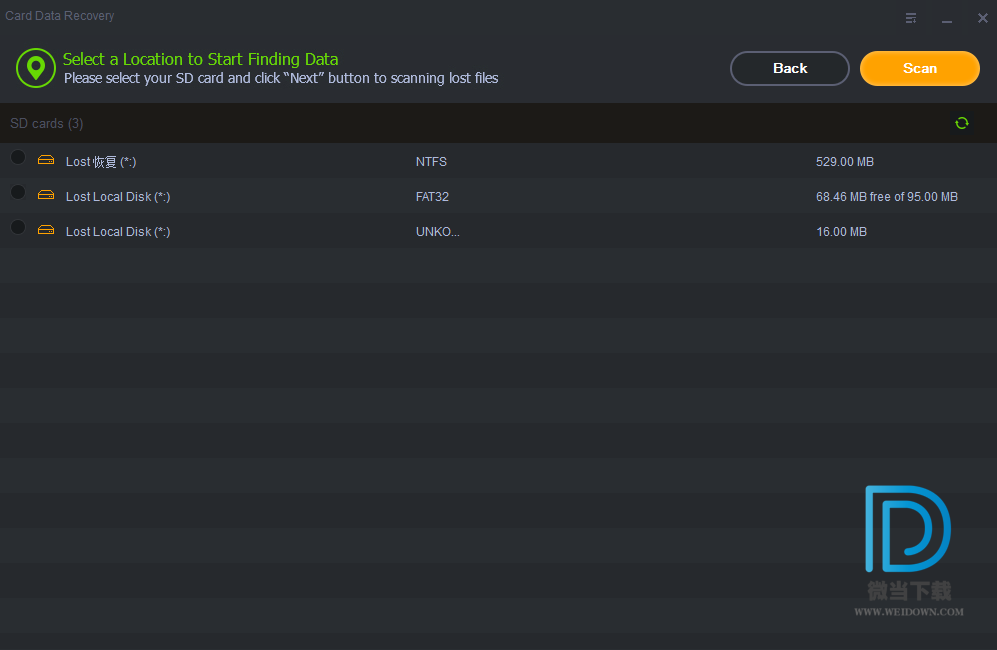
Task: Click the drive icon beside Lost 恢复
Action: point(46,160)
